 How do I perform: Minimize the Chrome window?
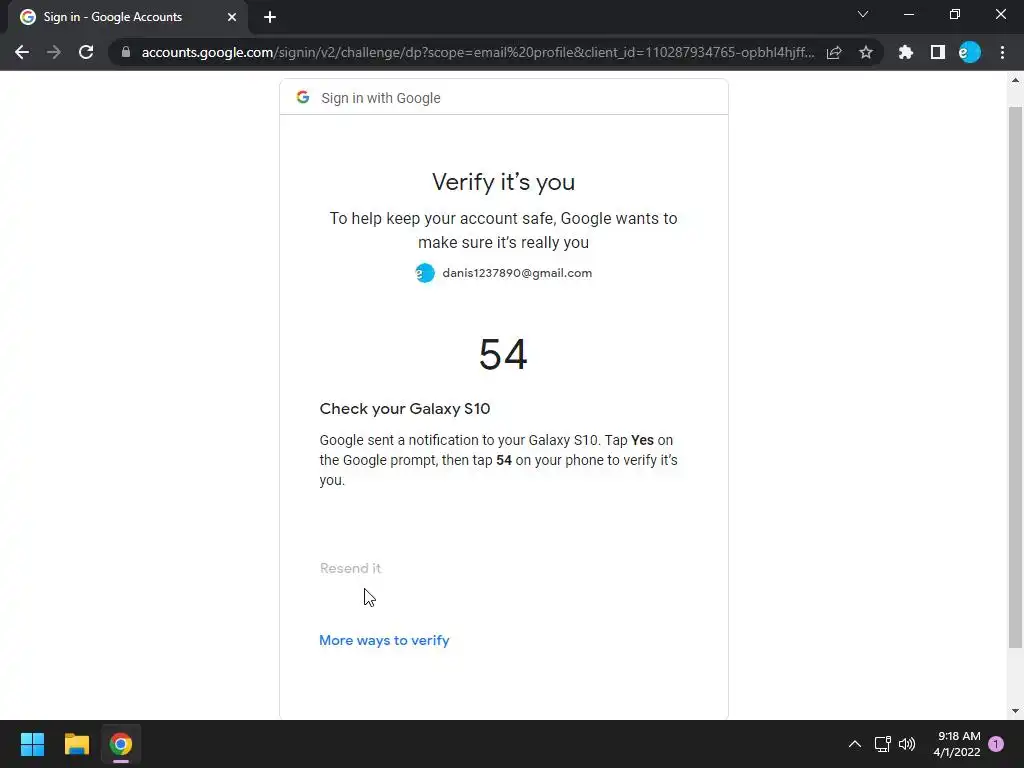(908, 14)
